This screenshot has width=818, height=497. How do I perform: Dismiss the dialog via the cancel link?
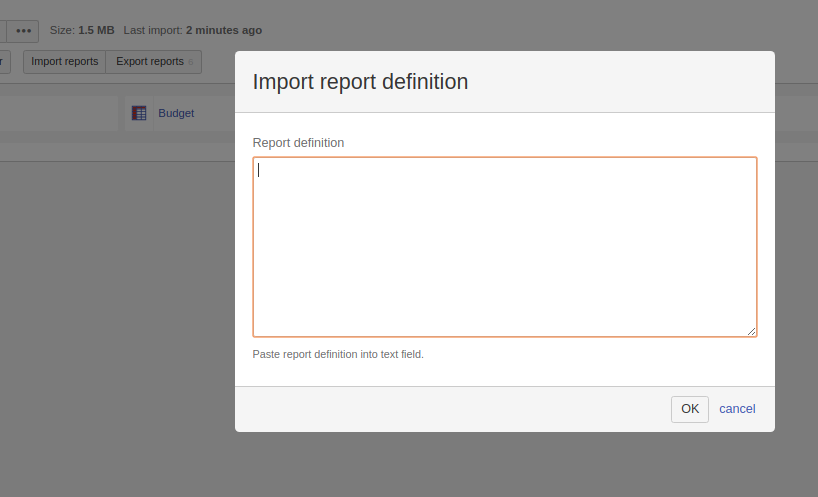click(x=737, y=409)
